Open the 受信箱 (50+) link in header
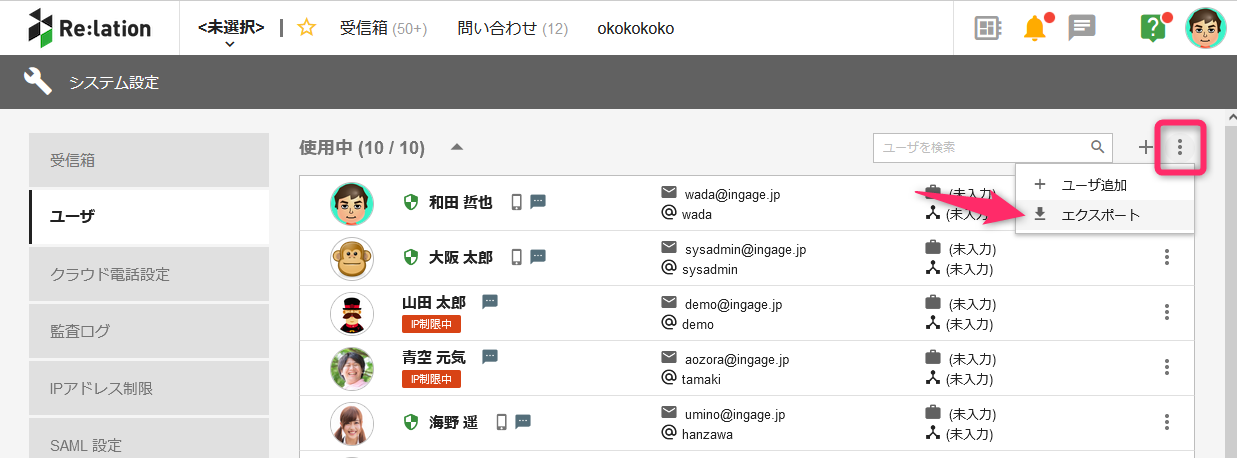 (383, 28)
